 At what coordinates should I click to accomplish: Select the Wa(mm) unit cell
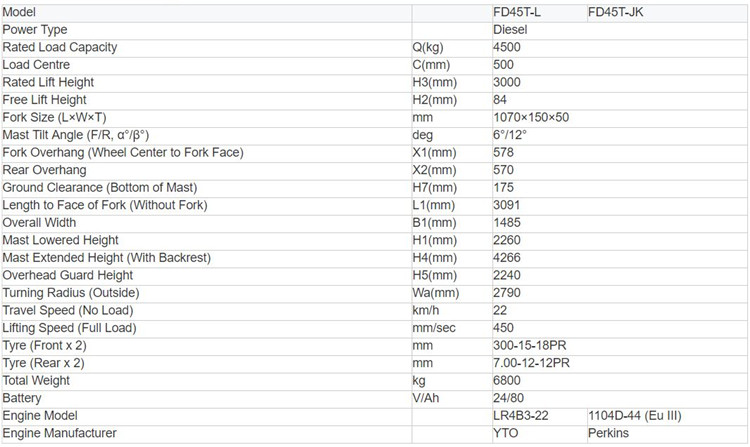click(x=435, y=293)
